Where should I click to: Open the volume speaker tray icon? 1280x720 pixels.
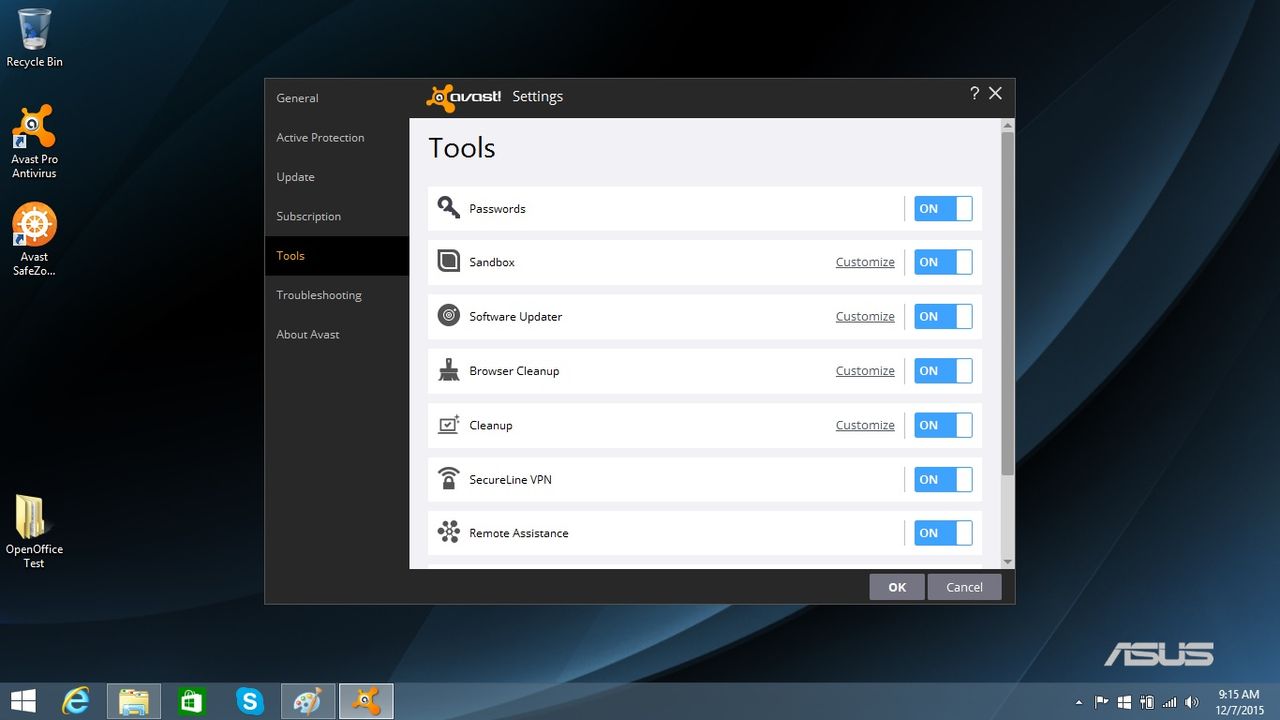1192,702
